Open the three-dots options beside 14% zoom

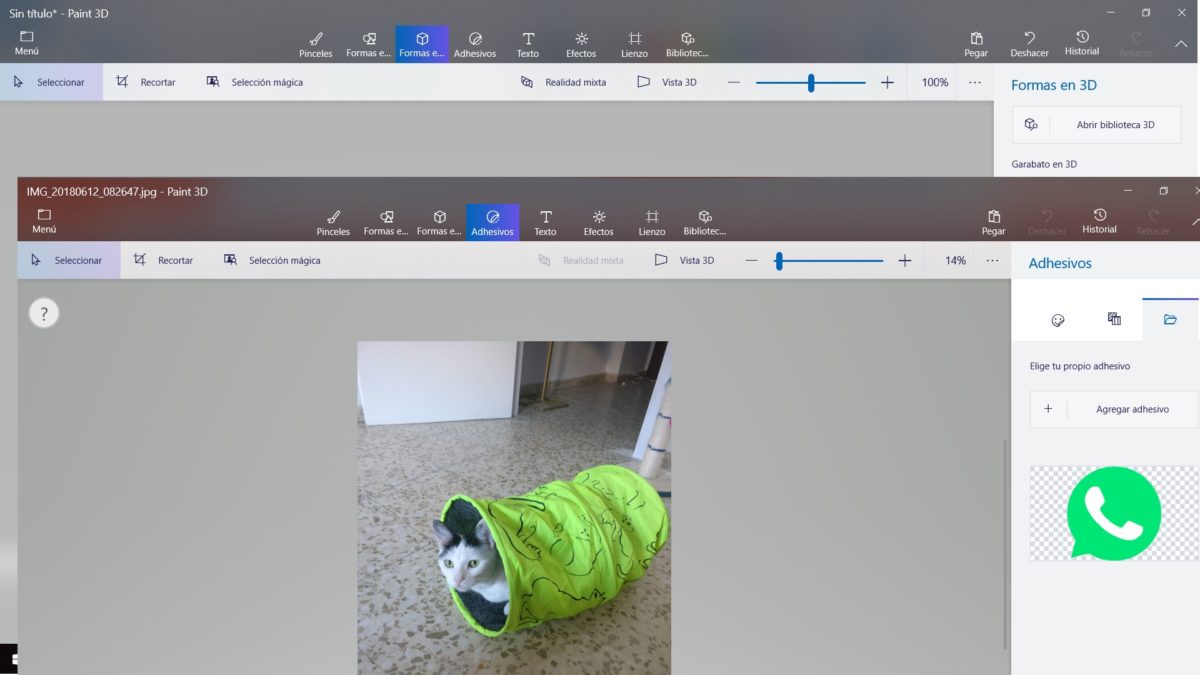point(992,260)
